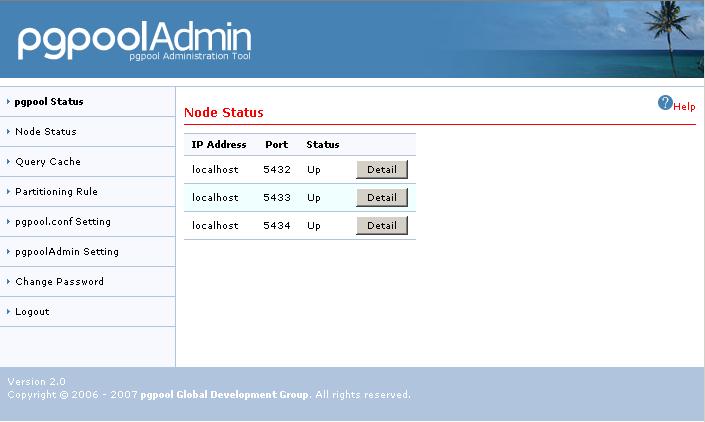Follow the pgpool Global Development Group footer link
The height and width of the screenshot is (422, 705).
coord(225,395)
